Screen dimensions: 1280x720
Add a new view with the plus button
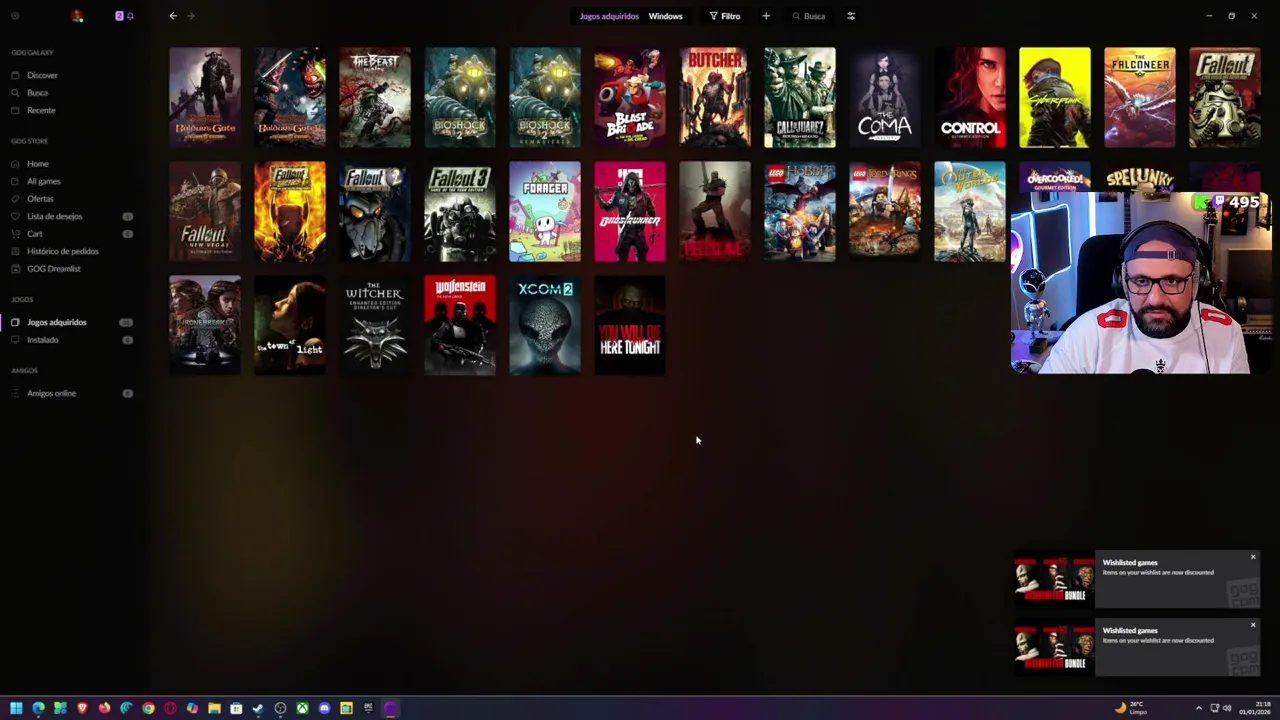[766, 16]
